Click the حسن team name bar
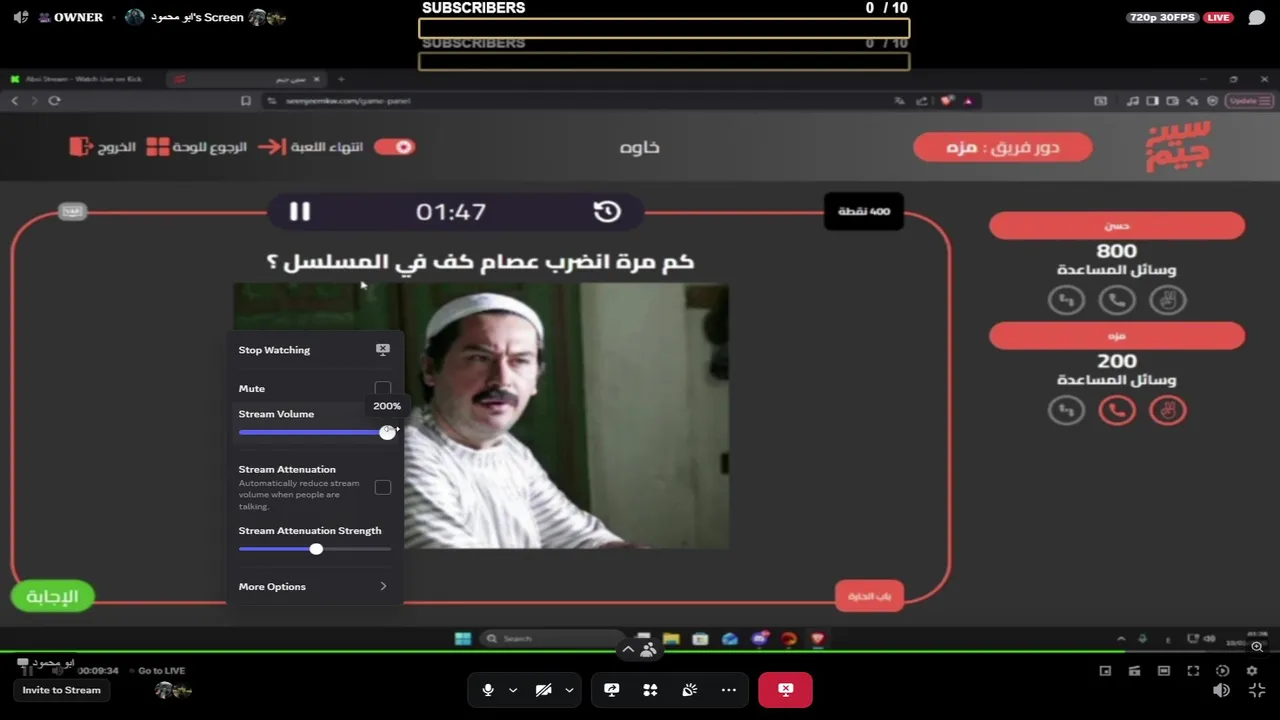The width and height of the screenshot is (1280, 720). [x=1117, y=226]
